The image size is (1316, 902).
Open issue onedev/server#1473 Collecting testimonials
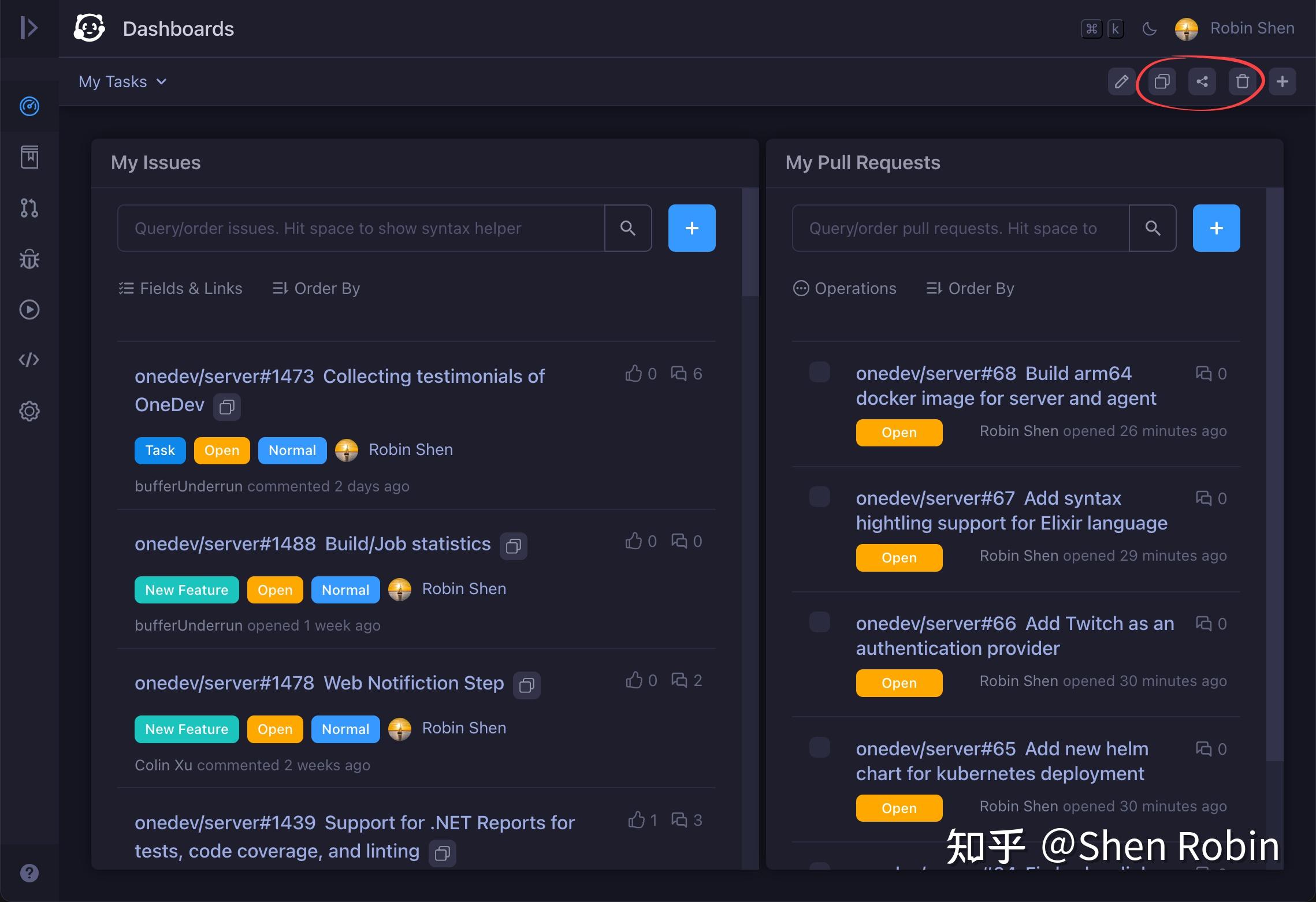(x=340, y=390)
